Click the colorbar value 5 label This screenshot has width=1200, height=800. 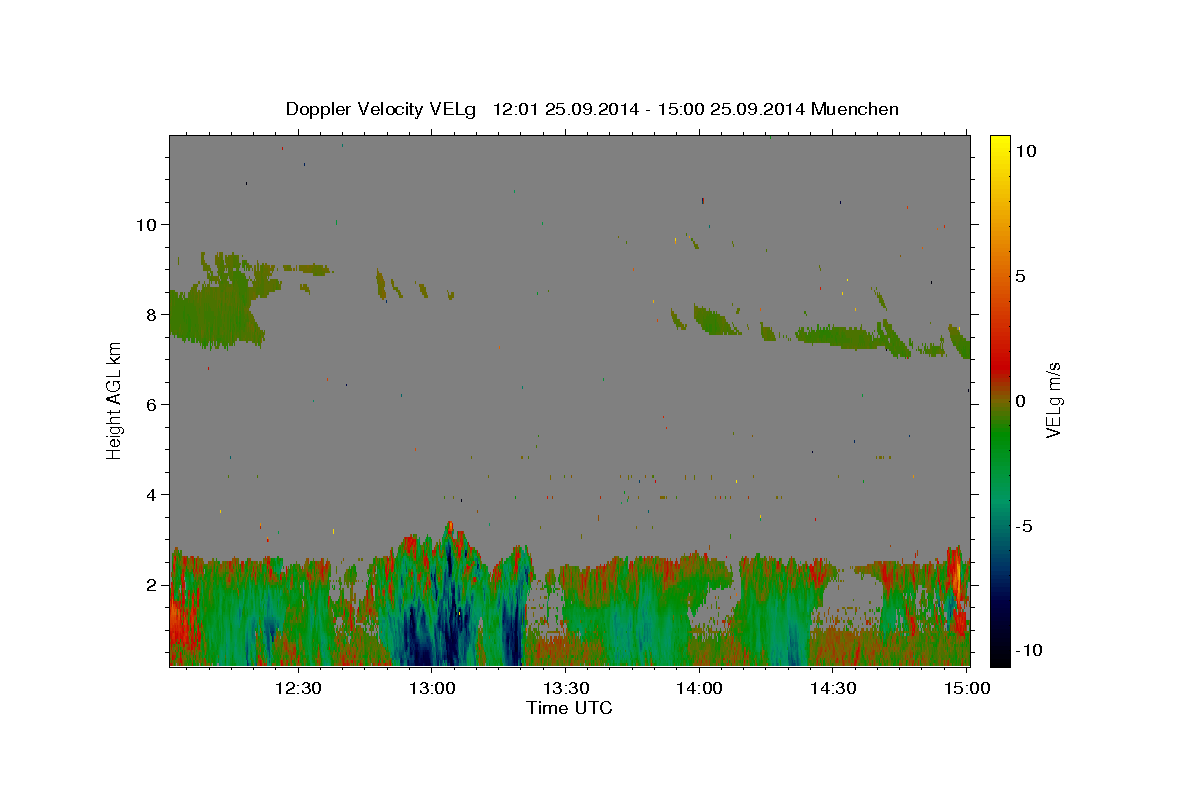tap(1020, 276)
